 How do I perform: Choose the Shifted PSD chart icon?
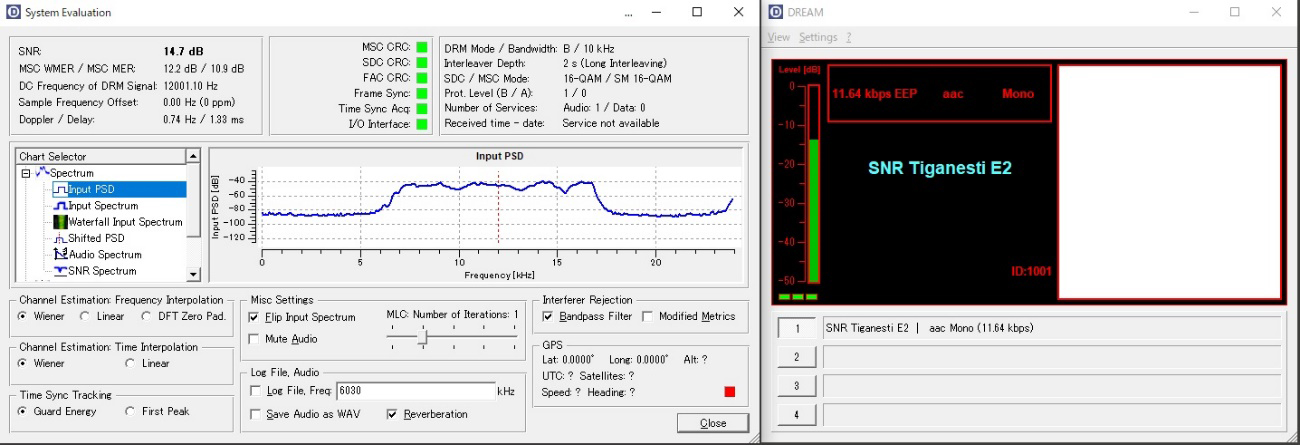click(60, 238)
